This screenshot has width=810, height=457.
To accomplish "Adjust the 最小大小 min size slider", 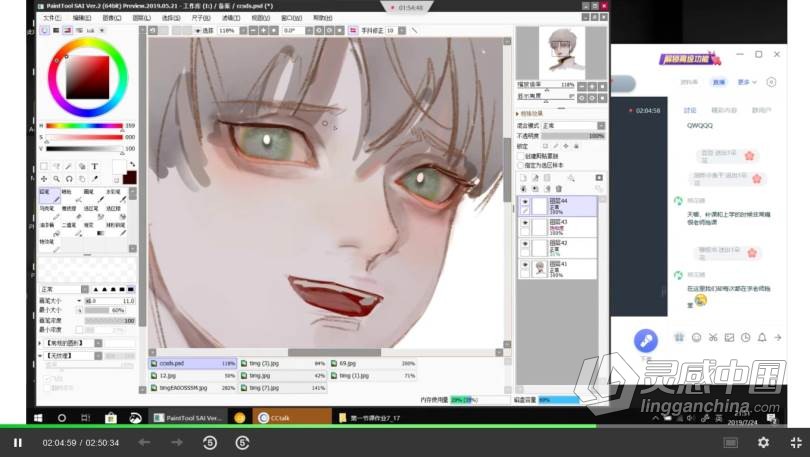I will click(x=105, y=310).
